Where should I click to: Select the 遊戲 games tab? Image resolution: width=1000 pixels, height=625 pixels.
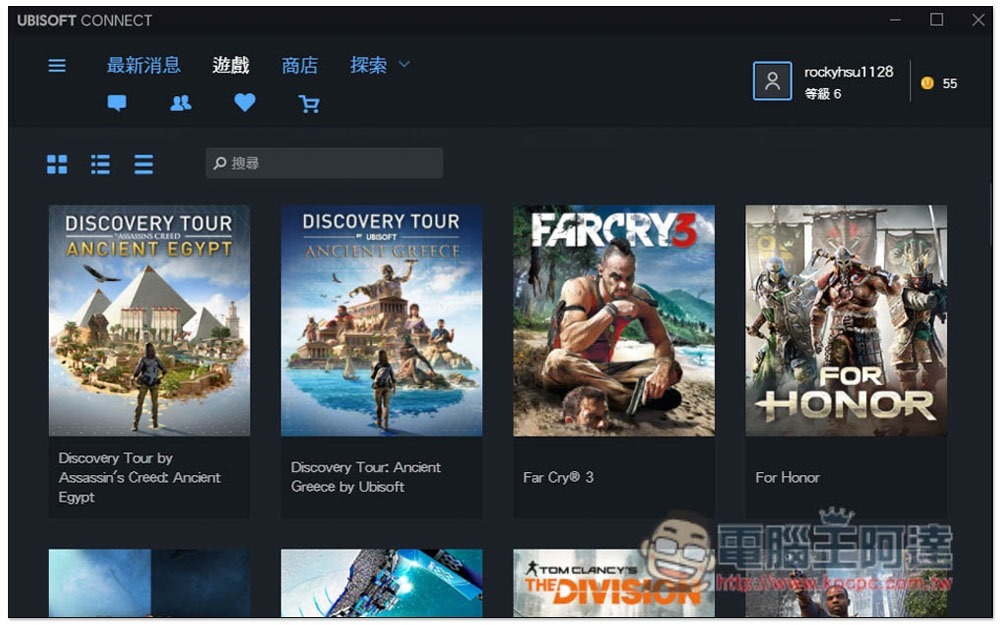231,65
